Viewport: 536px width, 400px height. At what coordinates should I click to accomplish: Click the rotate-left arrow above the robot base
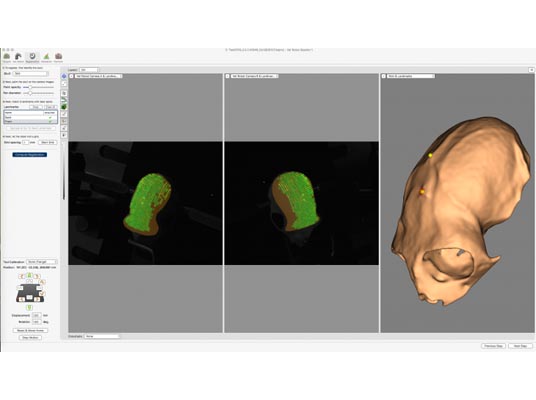pyautogui.click(x=22, y=276)
